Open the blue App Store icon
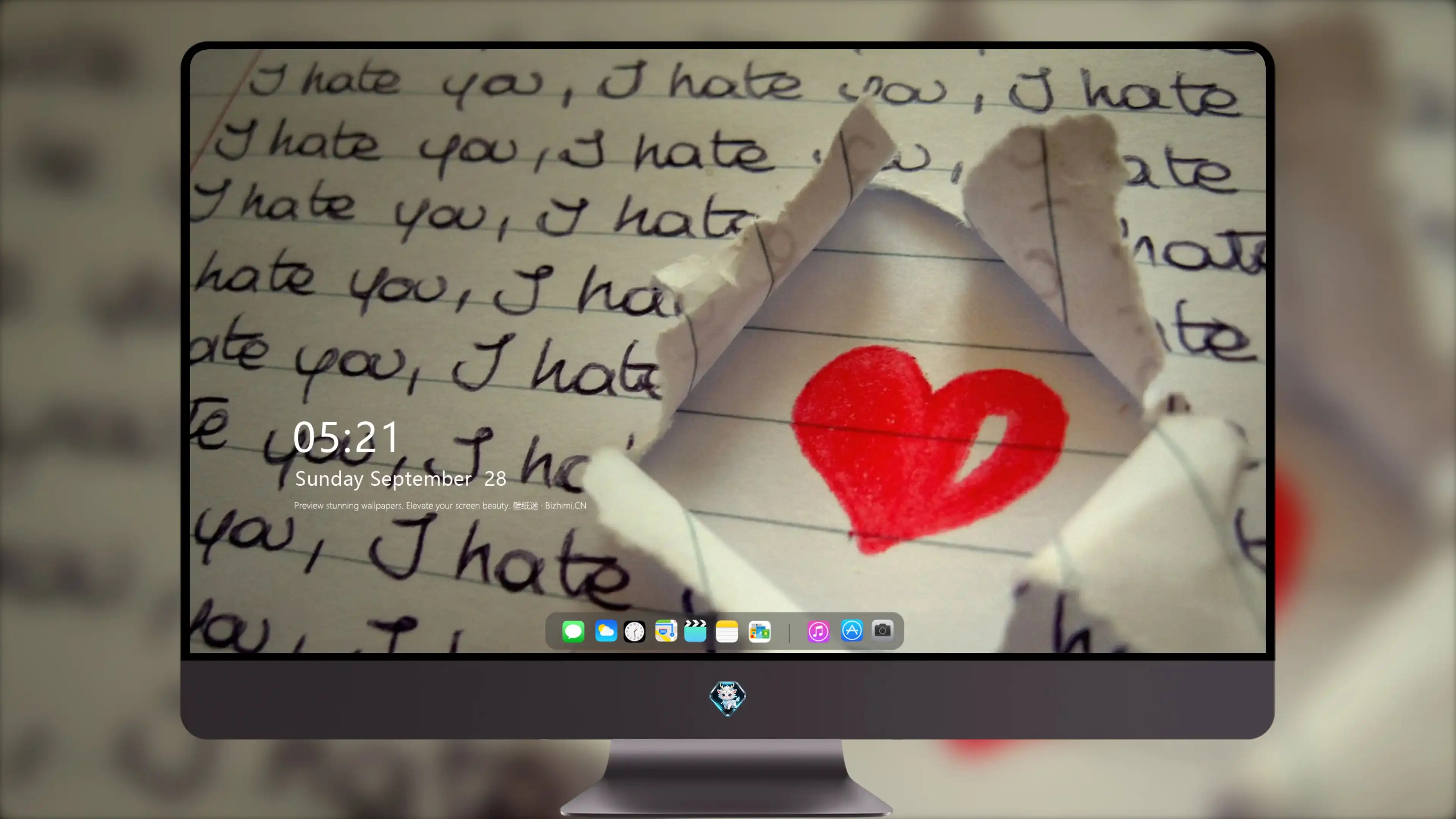This screenshot has width=1456, height=819. click(x=852, y=631)
